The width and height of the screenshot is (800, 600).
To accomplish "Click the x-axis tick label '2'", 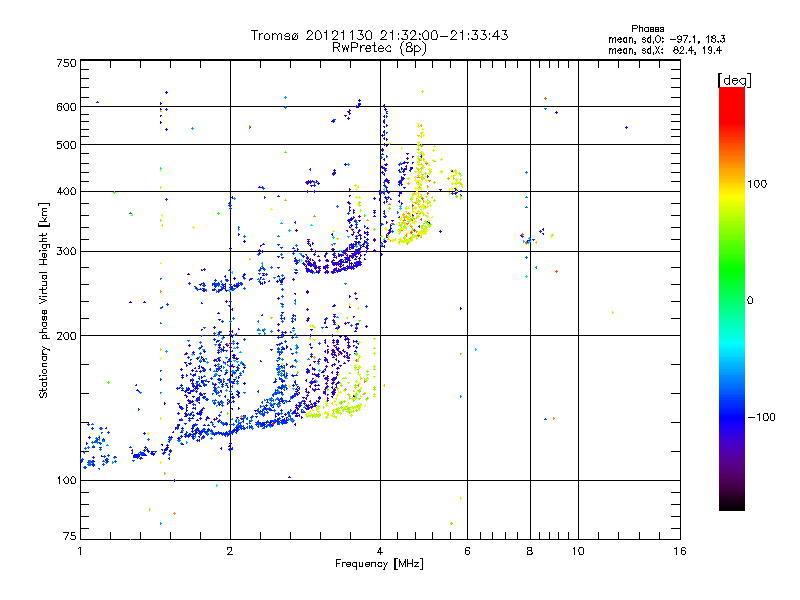I will (230, 551).
